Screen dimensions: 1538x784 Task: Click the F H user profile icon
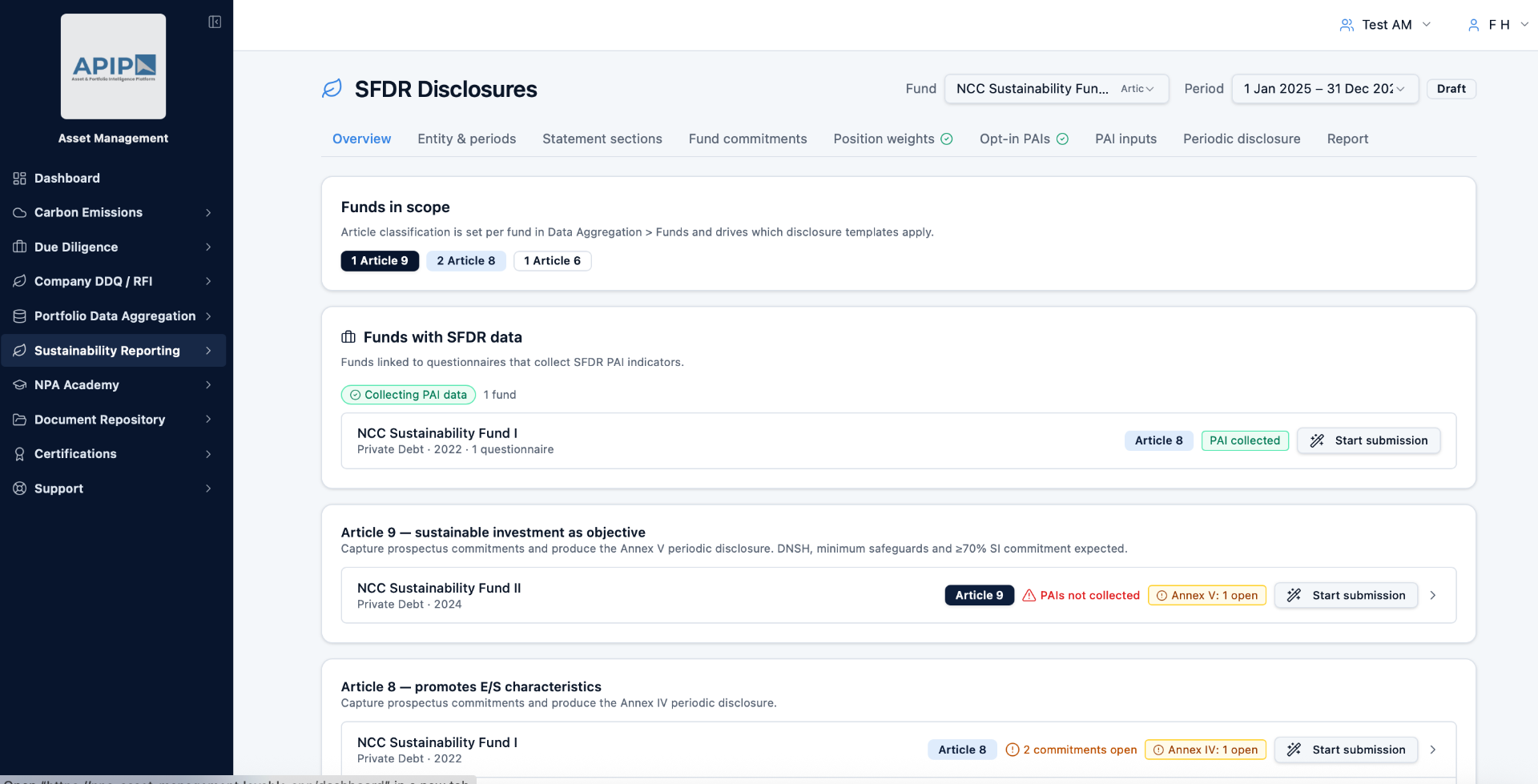1473,25
